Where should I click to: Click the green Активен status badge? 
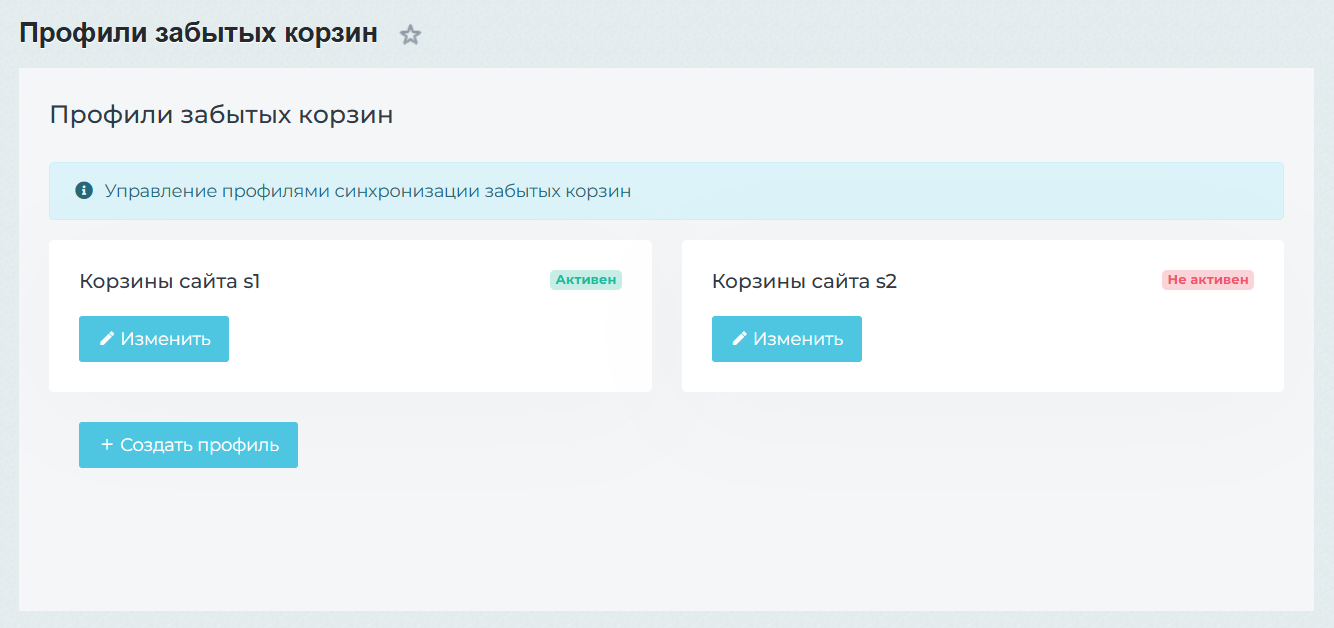585,280
